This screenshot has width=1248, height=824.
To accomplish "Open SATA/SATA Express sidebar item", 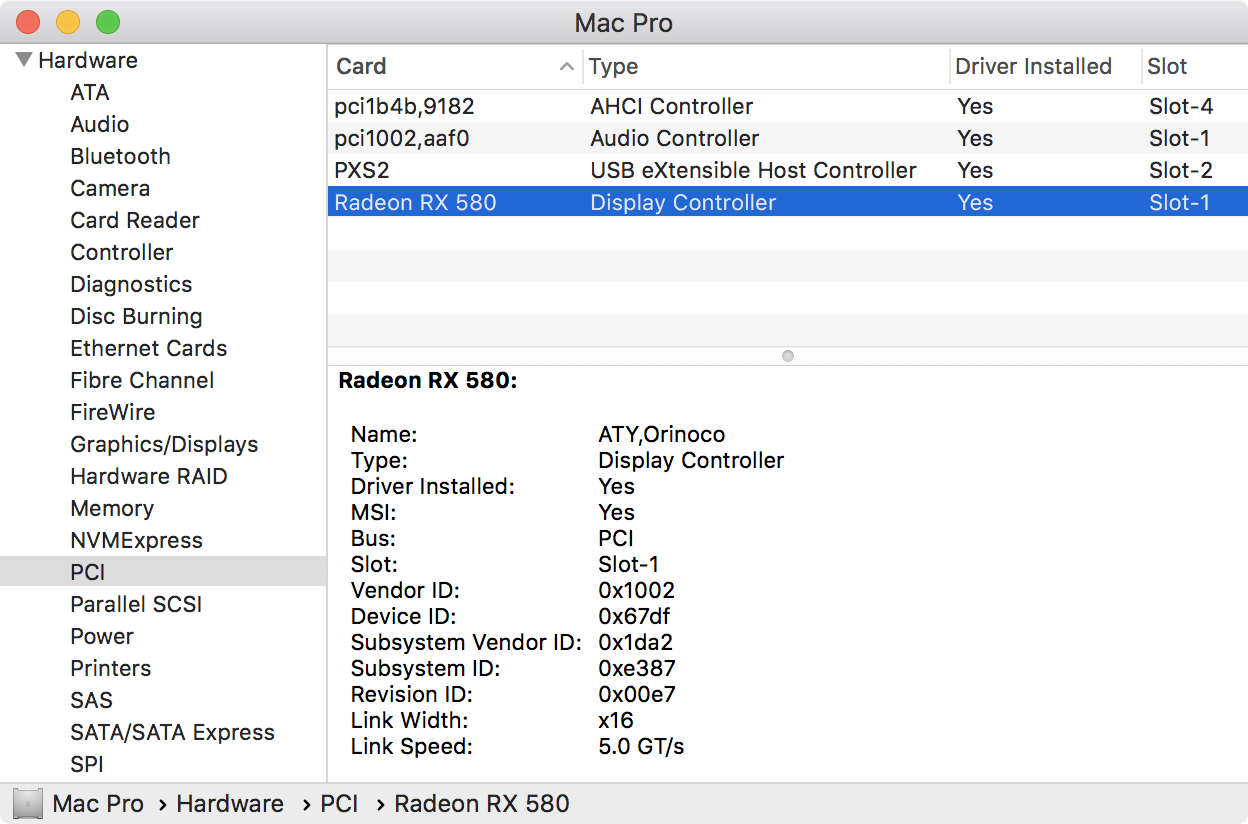I will (172, 732).
